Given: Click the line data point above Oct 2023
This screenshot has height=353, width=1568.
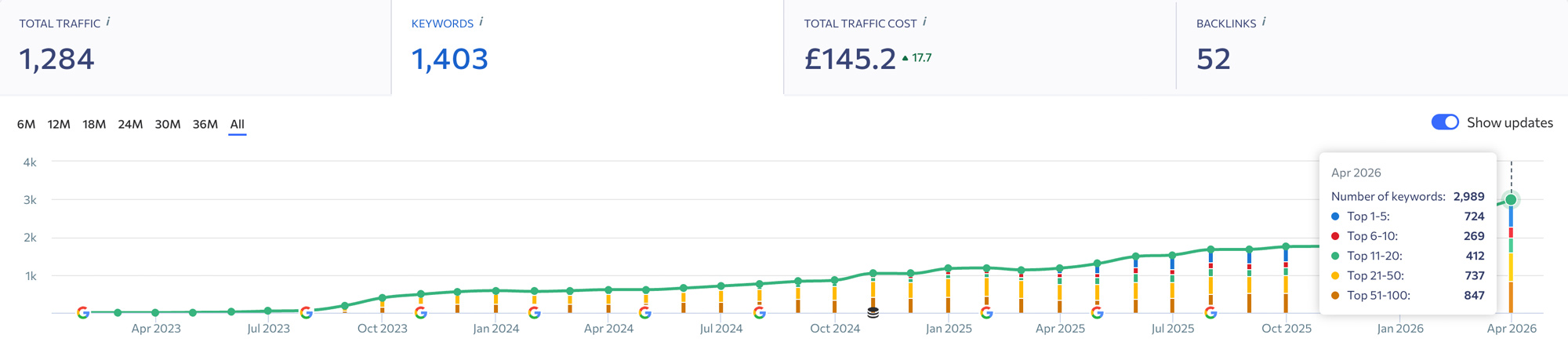Looking at the screenshot, I should 383,298.
